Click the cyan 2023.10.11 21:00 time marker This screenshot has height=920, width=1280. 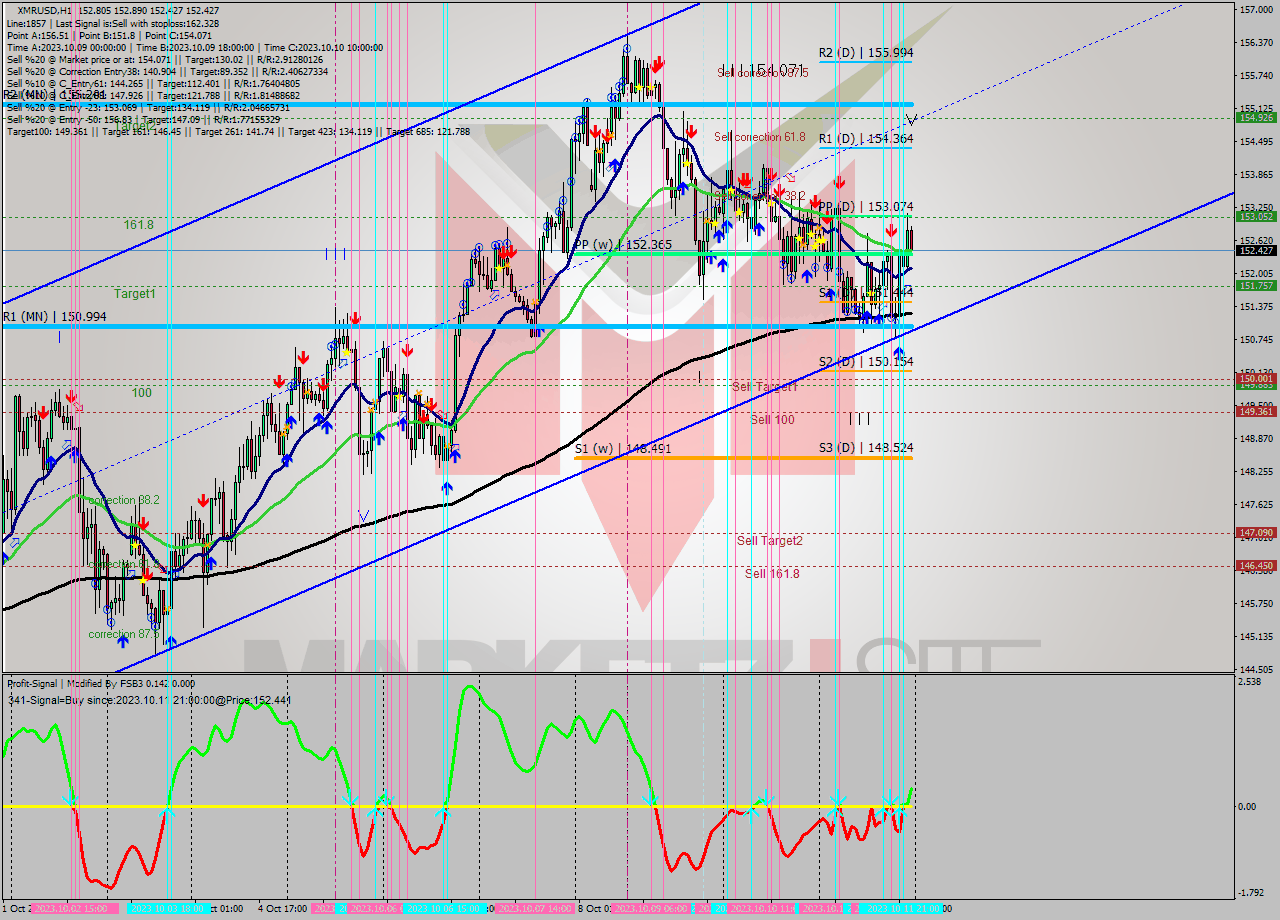900,909
